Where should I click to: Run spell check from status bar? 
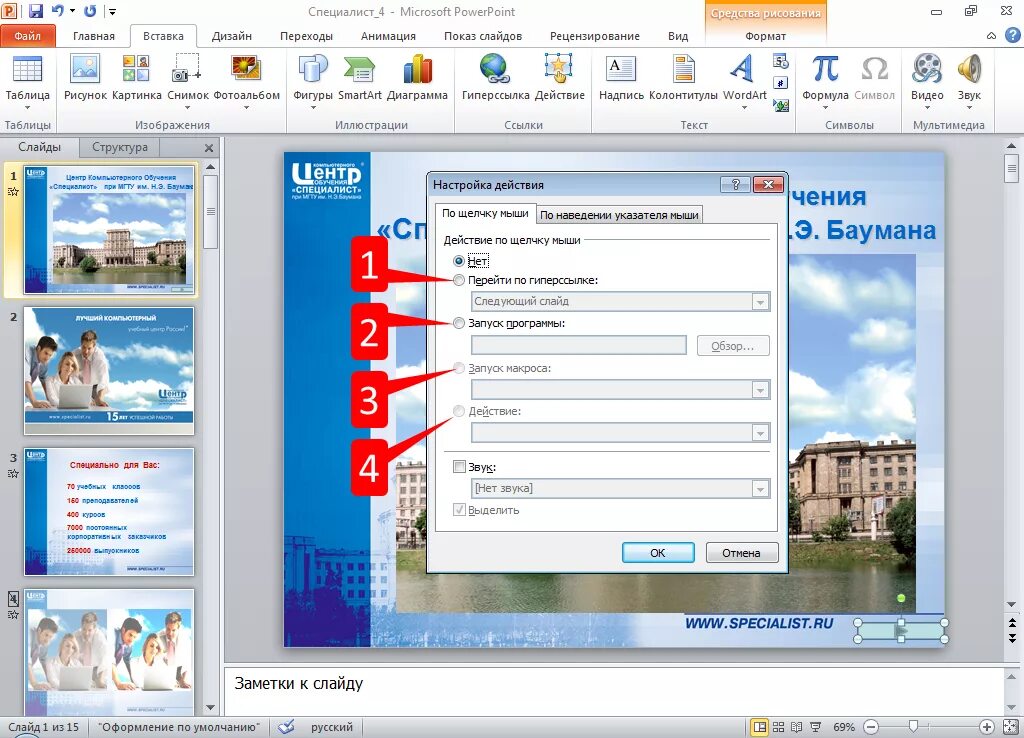(x=285, y=726)
